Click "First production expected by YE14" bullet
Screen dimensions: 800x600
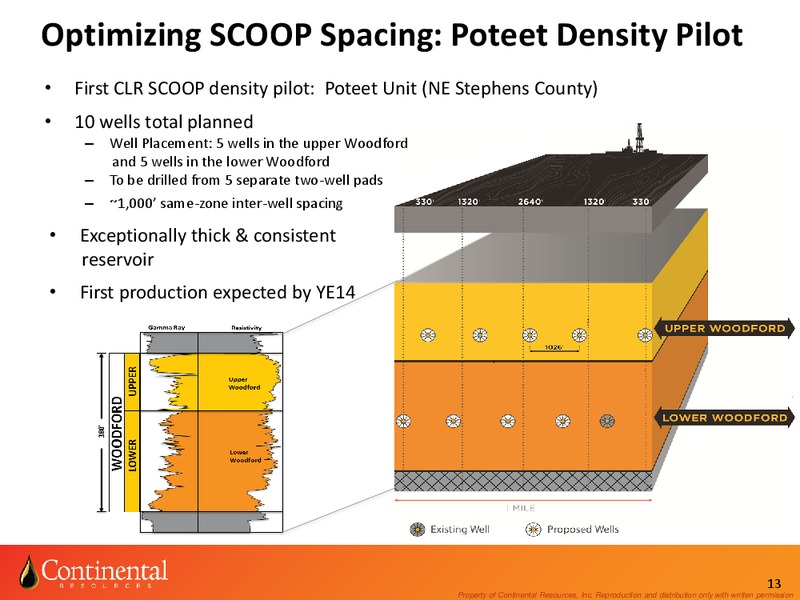click(217, 292)
